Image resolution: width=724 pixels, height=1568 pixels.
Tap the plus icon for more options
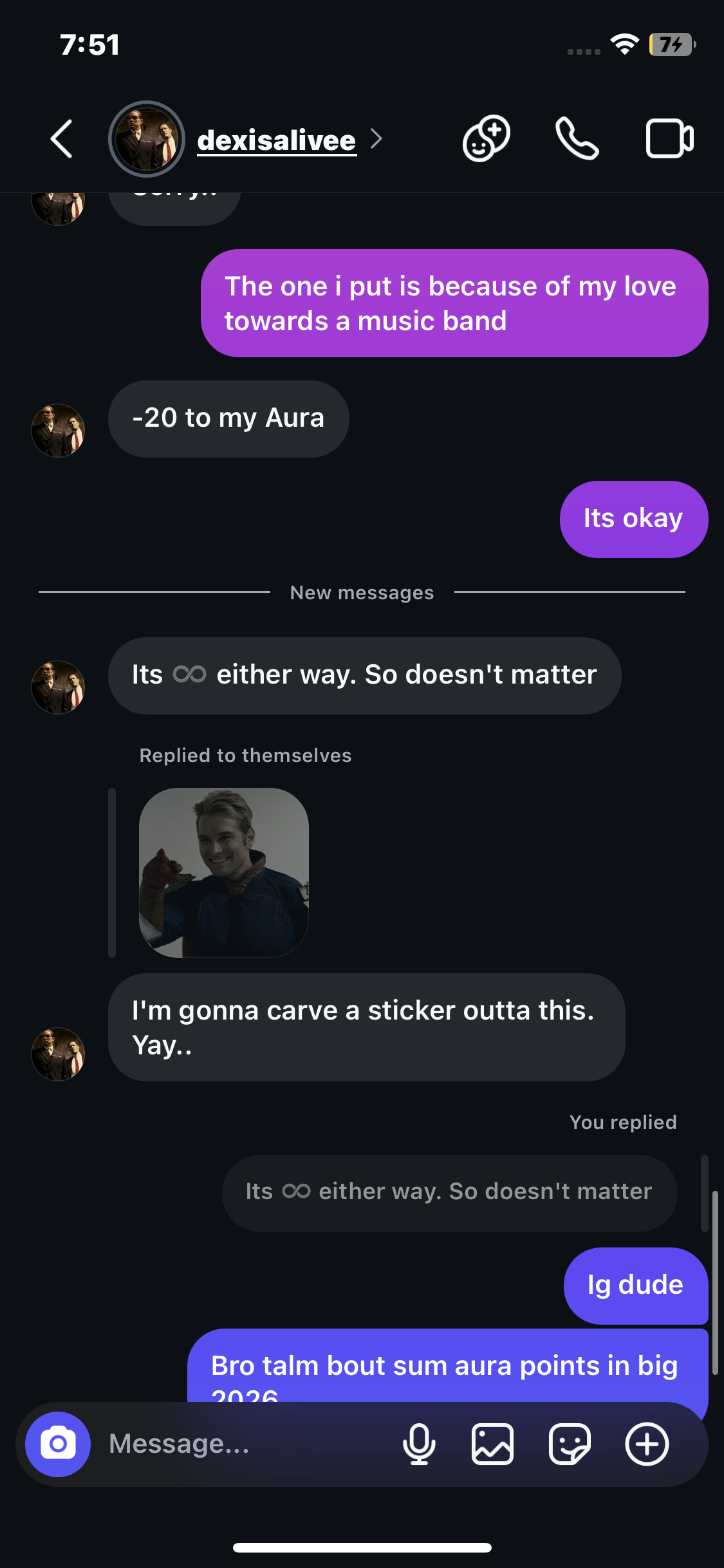[x=647, y=1444]
